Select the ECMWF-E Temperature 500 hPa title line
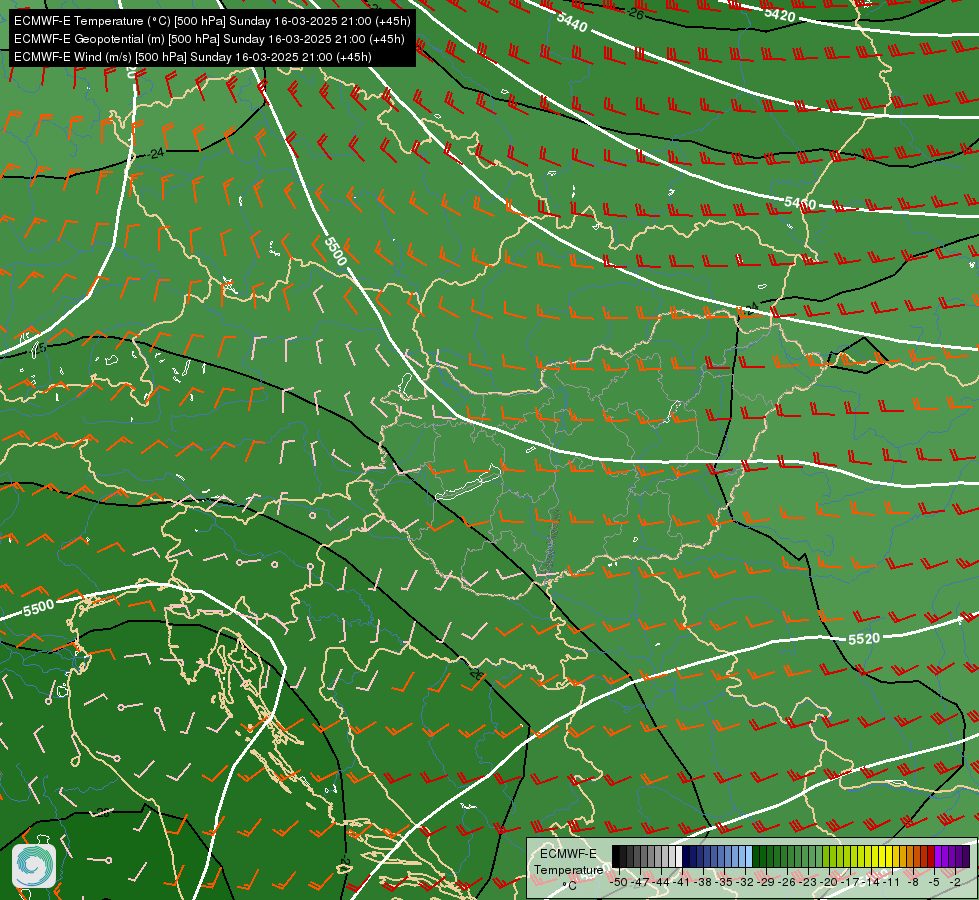The image size is (979, 900). [x=212, y=21]
